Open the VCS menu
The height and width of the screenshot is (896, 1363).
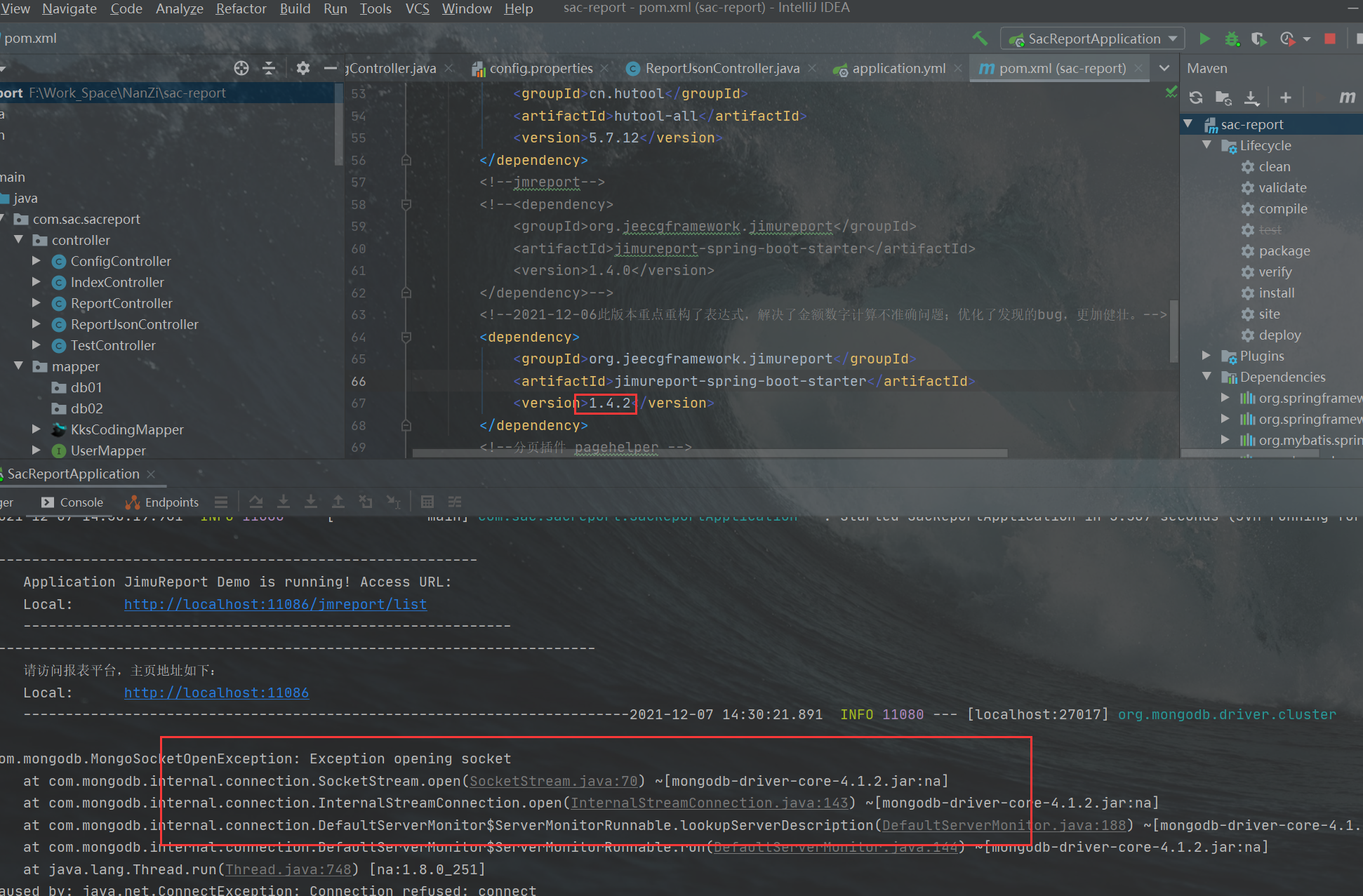pyautogui.click(x=418, y=8)
